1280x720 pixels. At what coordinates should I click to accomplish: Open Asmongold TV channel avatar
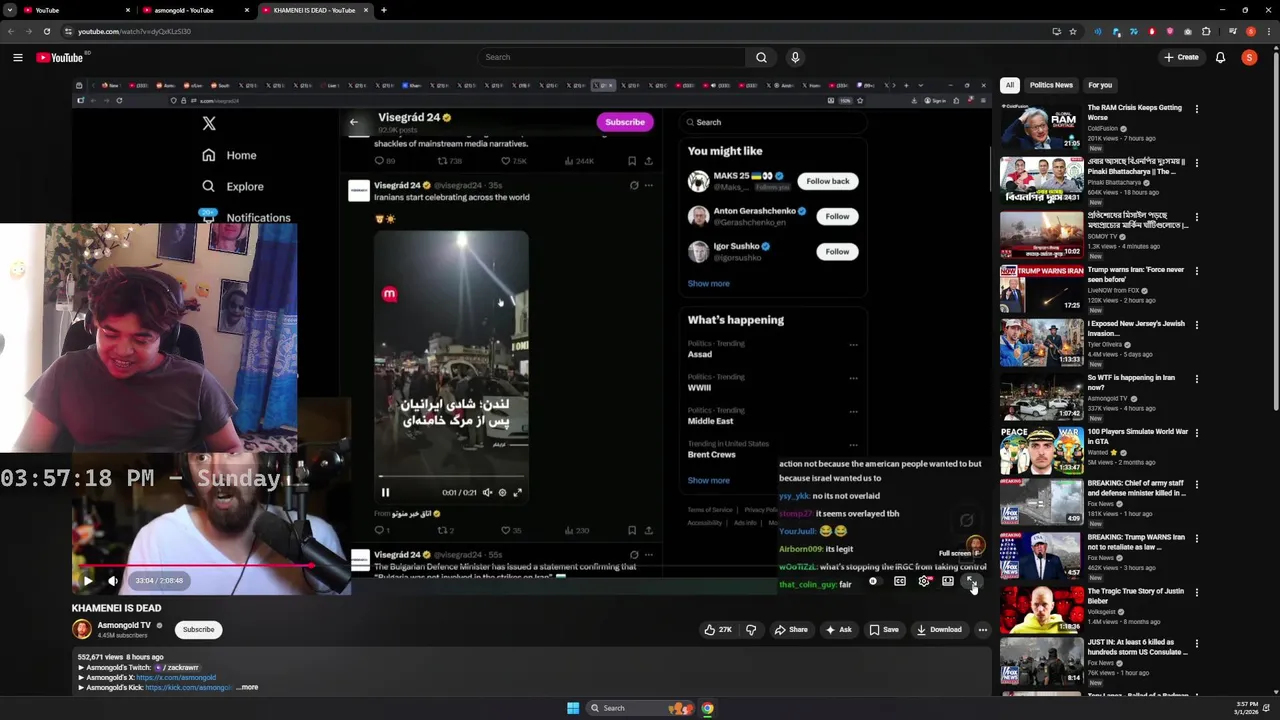pos(82,629)
